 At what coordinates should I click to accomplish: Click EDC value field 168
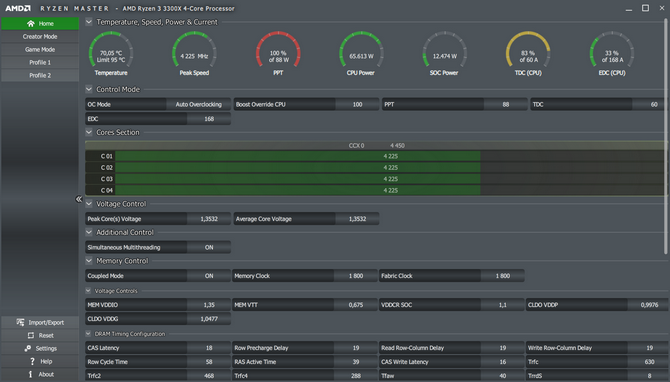coord(209,119)
